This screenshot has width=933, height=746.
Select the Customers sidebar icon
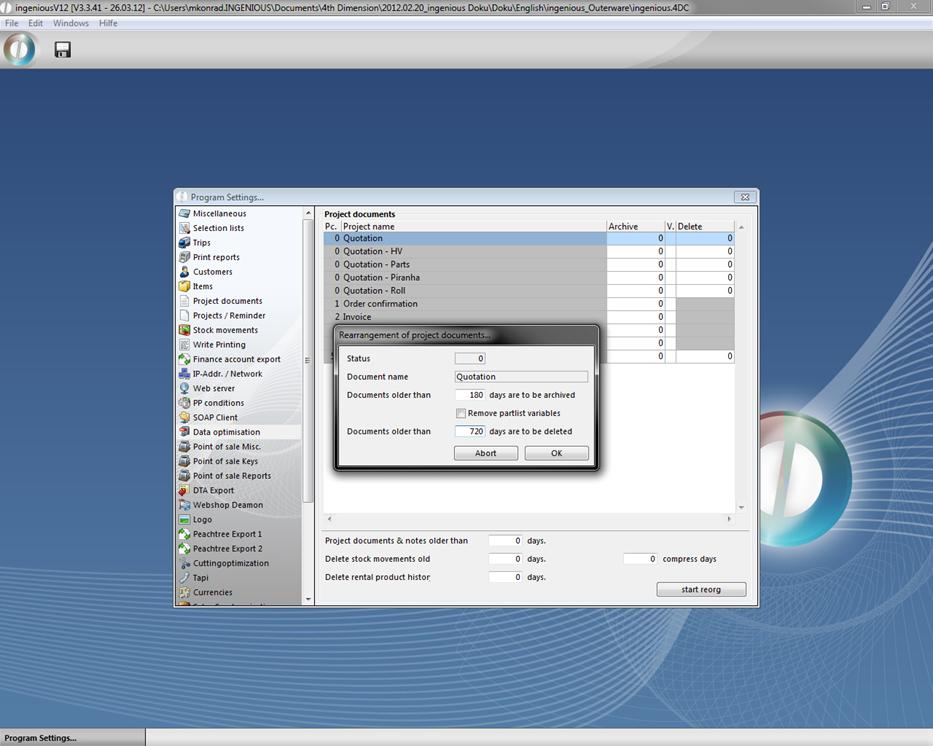tap(185, 272)
